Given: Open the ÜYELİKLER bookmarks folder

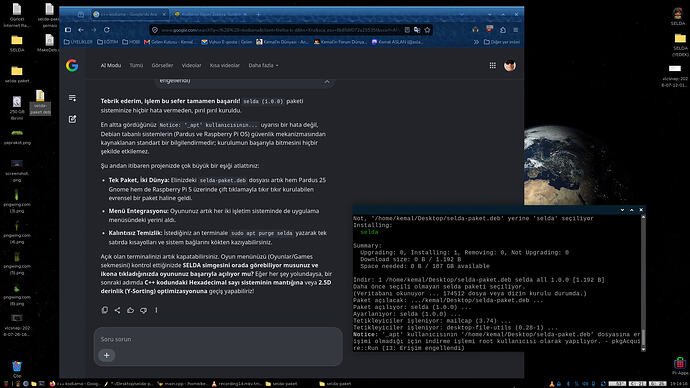Looking at the screenshot, I should 78,42.
